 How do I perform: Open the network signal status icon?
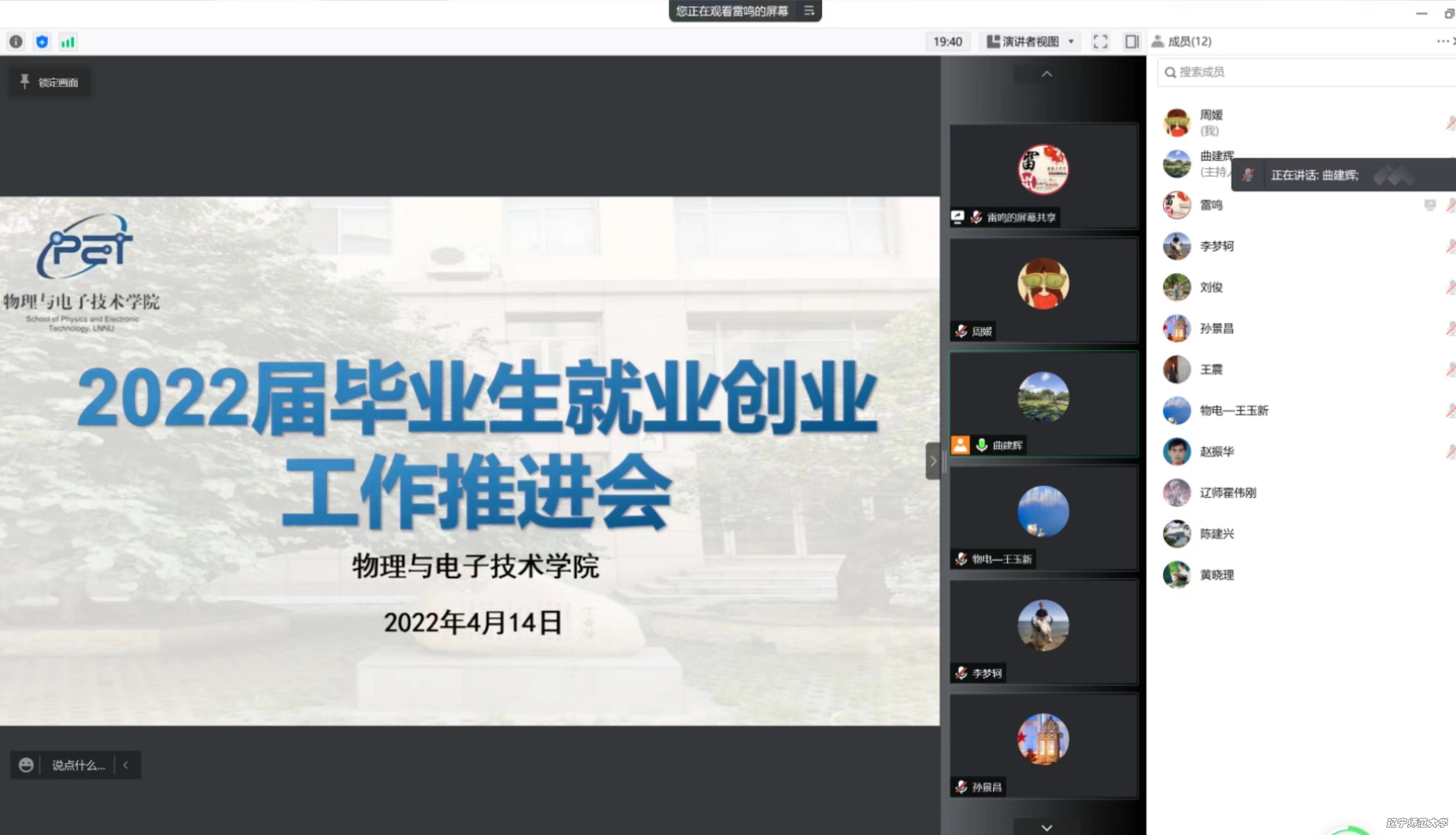[x=68, y=41]
